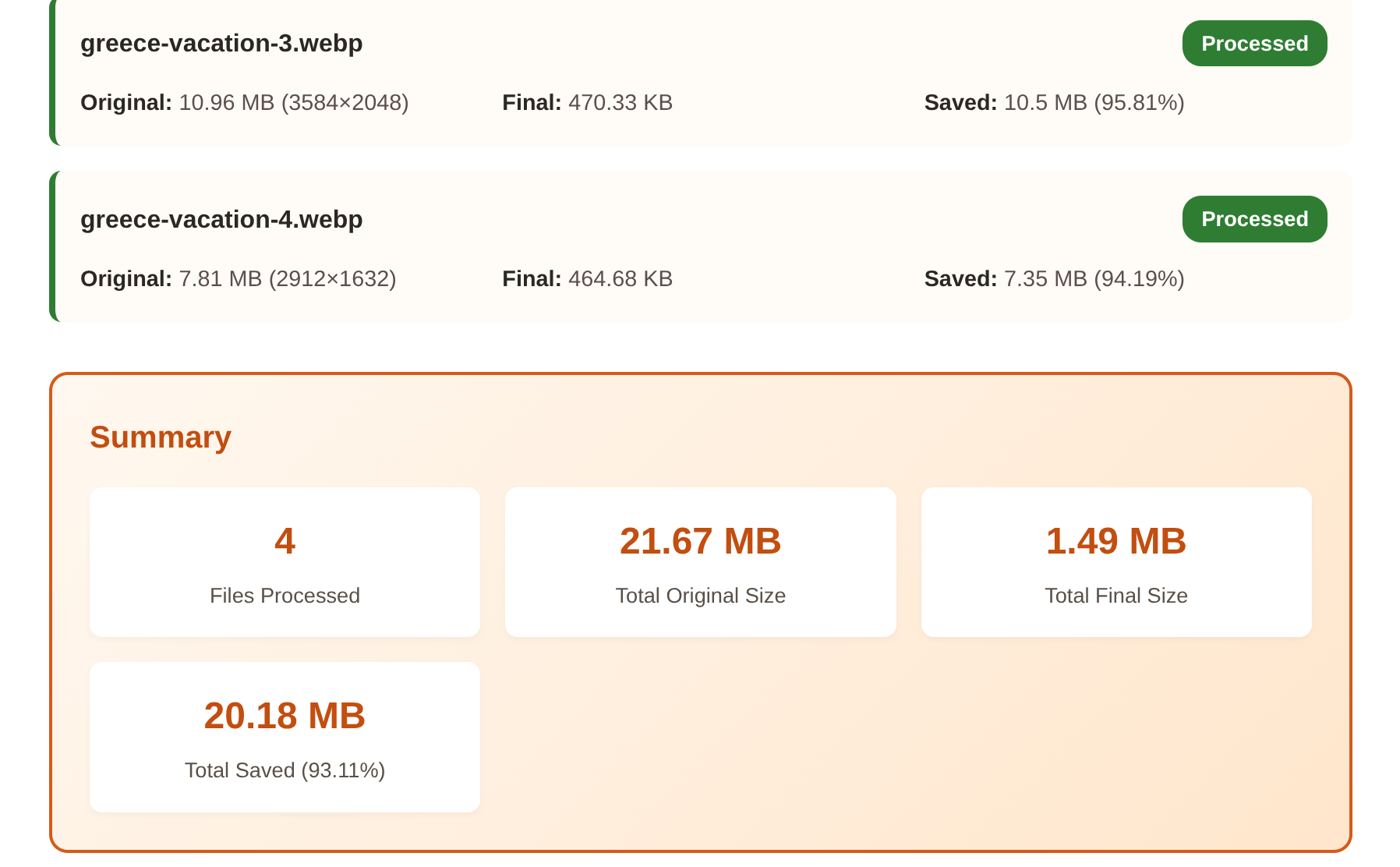This screenshot has height=867, width=1400.
Task: Select the greece-vacation-4.webp file name
Action: click(221, 219)
